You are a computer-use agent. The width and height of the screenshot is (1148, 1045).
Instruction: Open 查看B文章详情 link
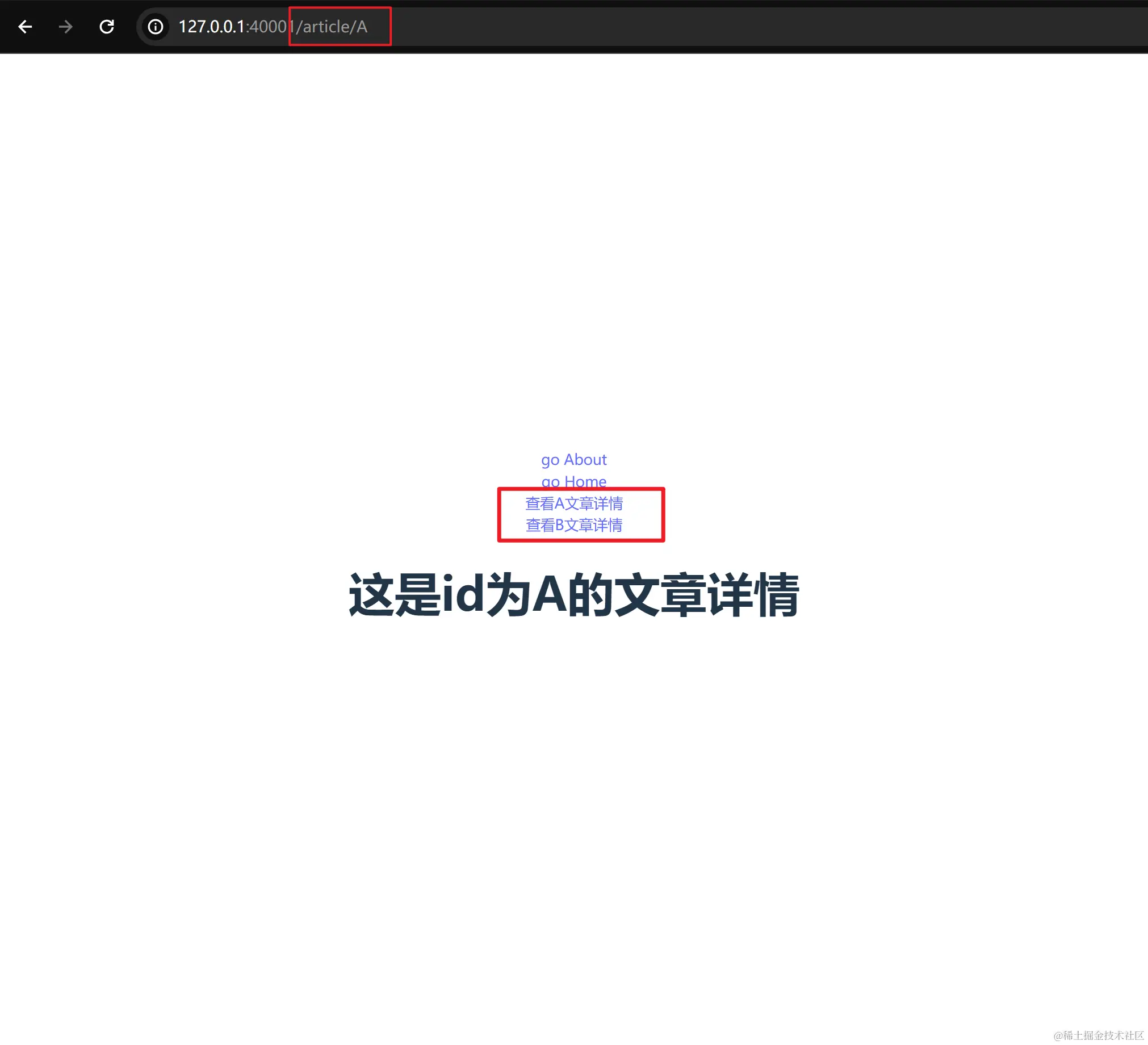[x=573, y=525]
